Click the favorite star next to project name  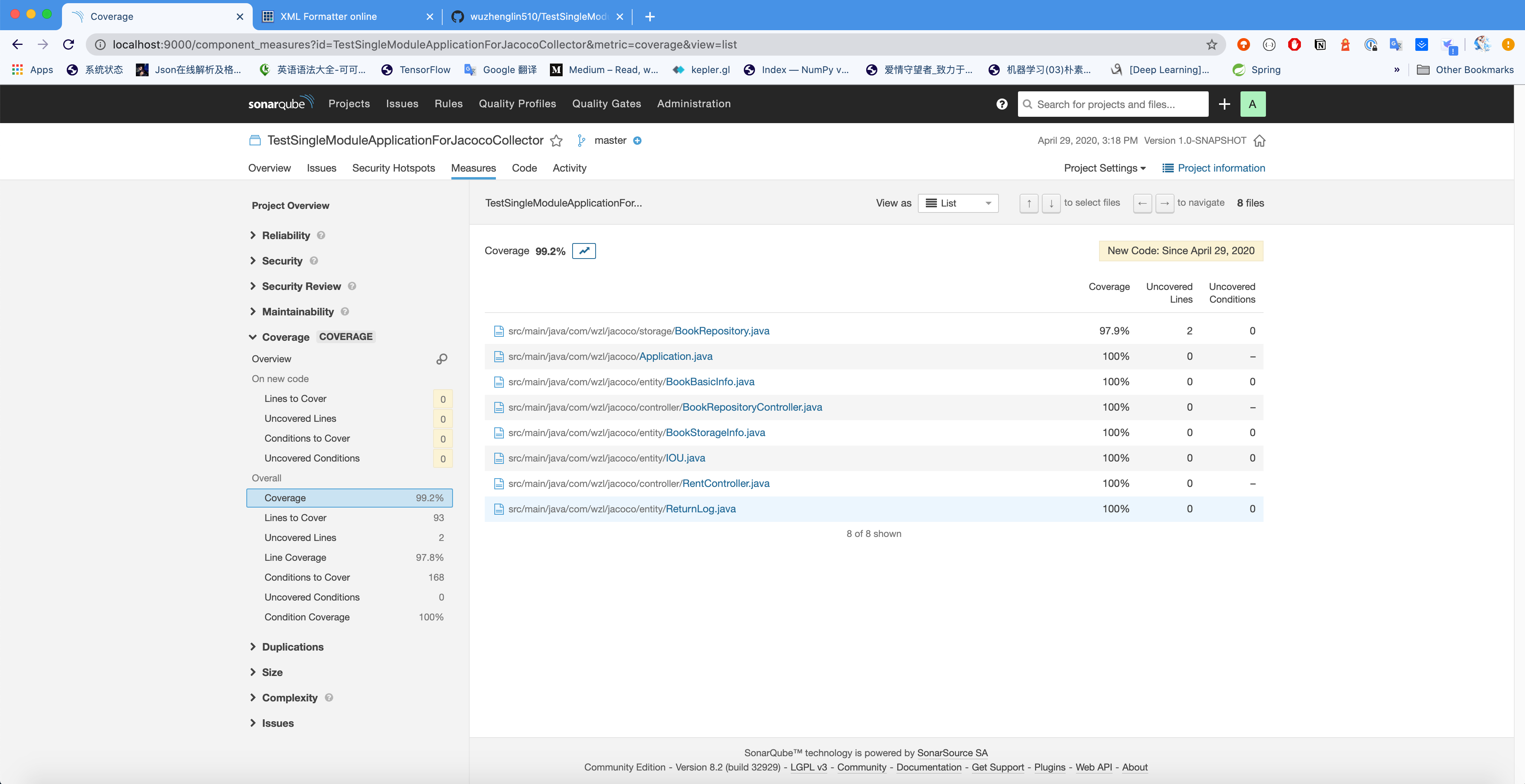tap(556, 141)
